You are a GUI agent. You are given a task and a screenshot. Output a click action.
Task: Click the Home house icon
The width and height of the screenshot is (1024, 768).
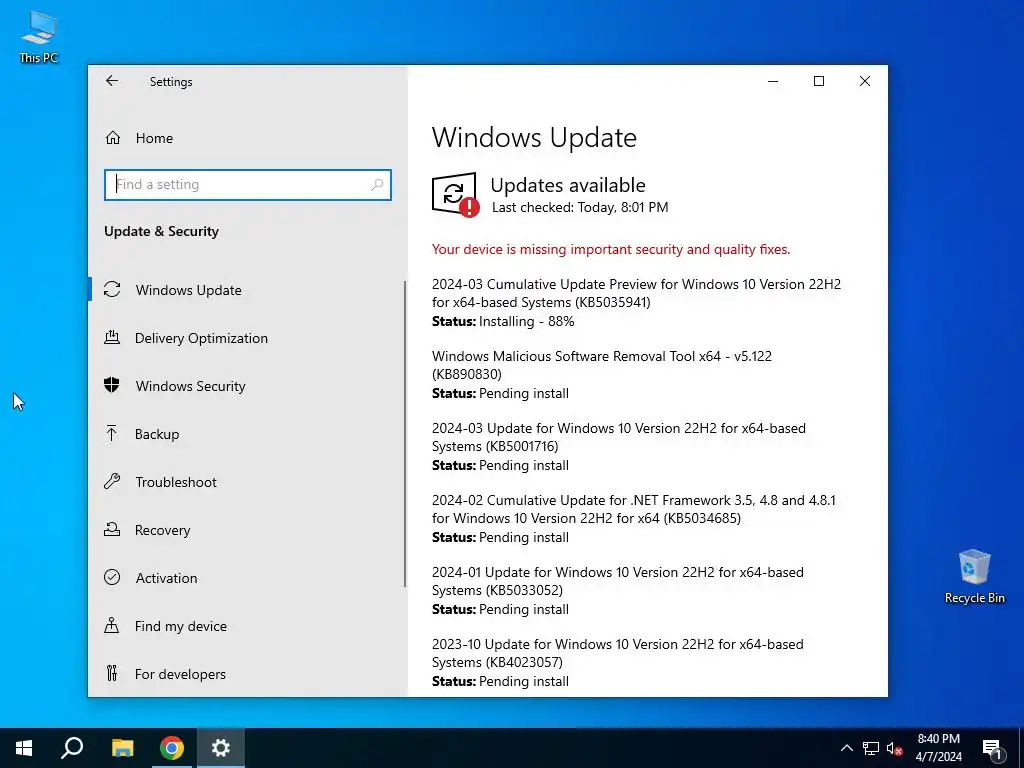(112, 138)
